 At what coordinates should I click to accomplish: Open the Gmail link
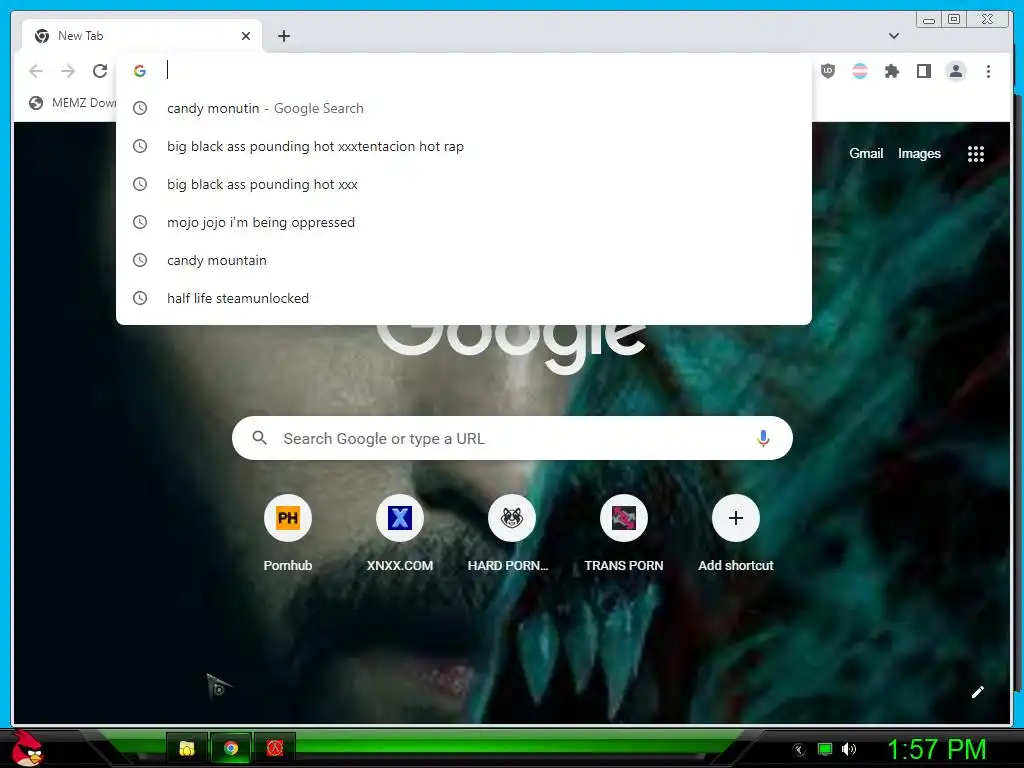[x=866, y=153]
